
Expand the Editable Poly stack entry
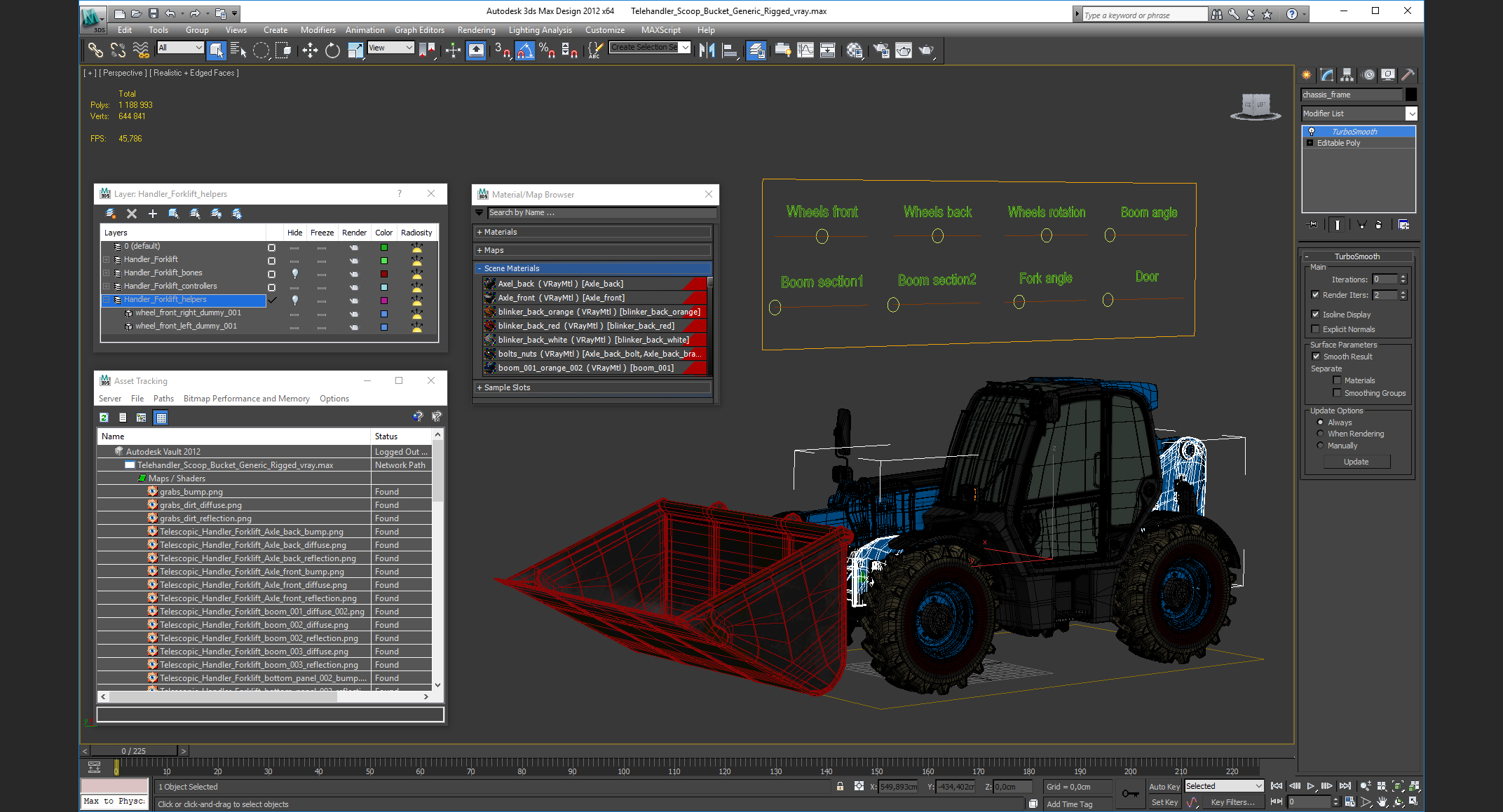(x=1310, y=143)
